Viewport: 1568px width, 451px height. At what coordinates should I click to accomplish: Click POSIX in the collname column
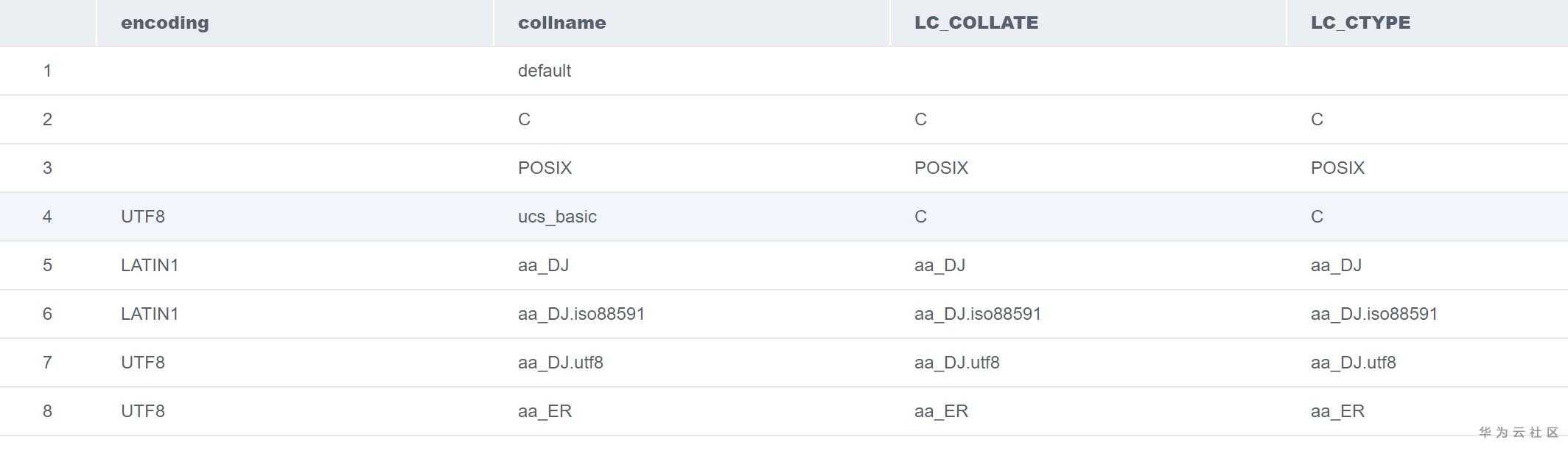(544, 168)
